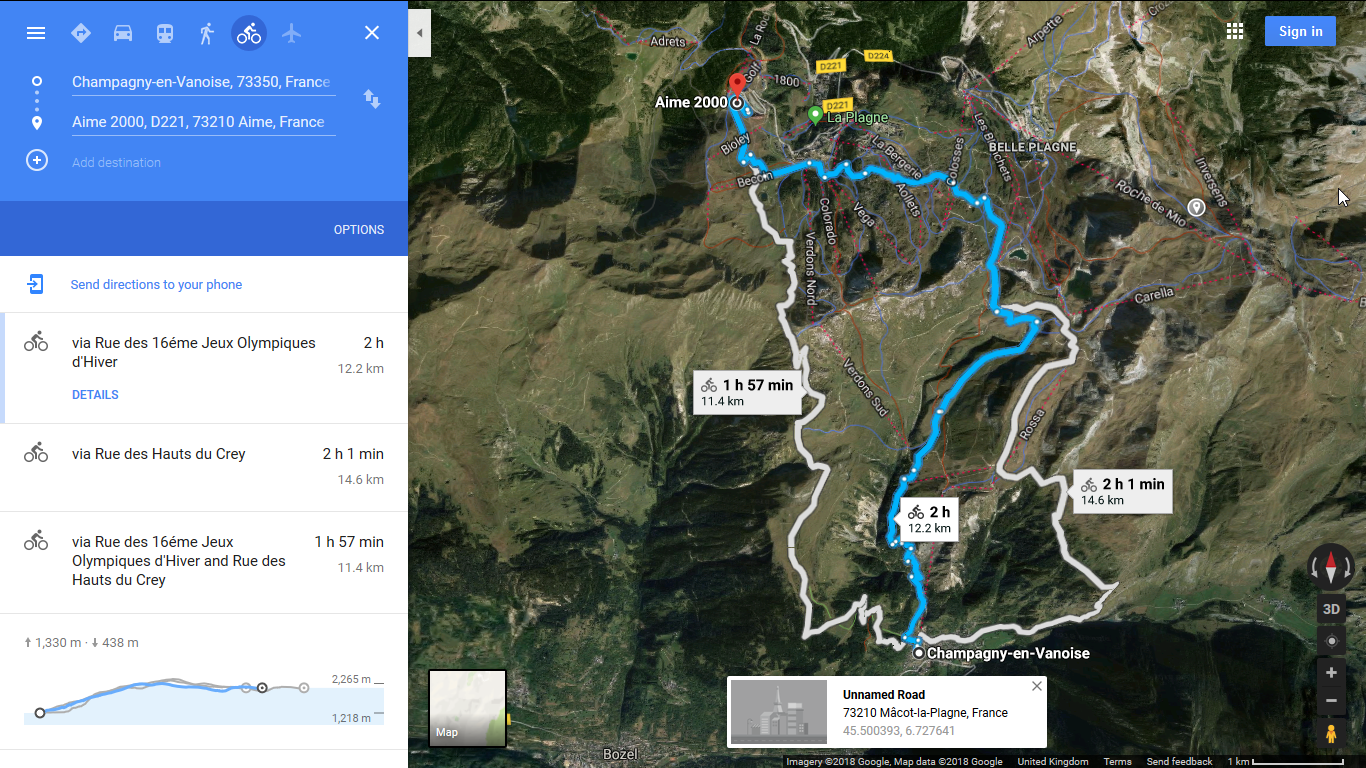The image size is (1366, 768).
Task: Expand DETAILS for first route
Action: point(95,395)
